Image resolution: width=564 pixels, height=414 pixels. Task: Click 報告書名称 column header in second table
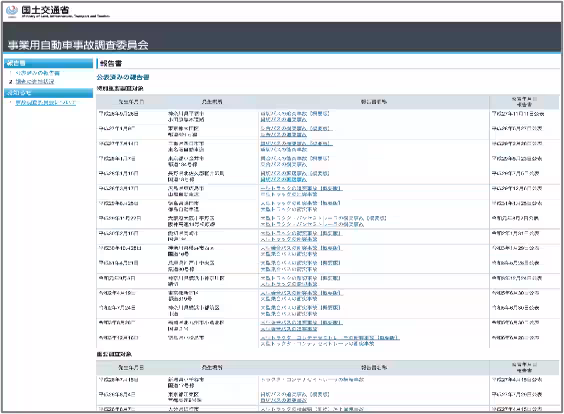click(374, 368)
